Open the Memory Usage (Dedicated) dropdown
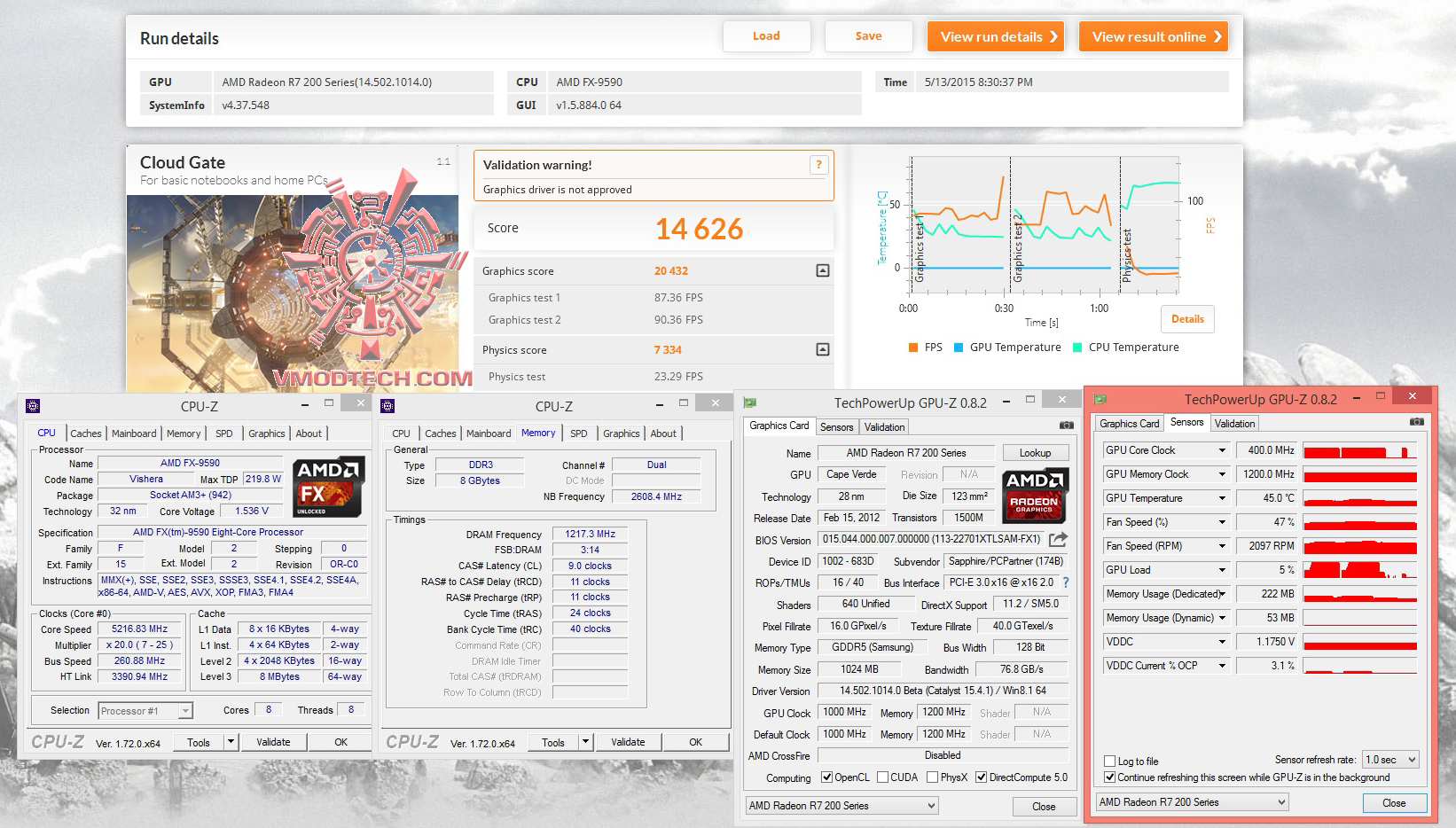 click(x=1222, y=594)
